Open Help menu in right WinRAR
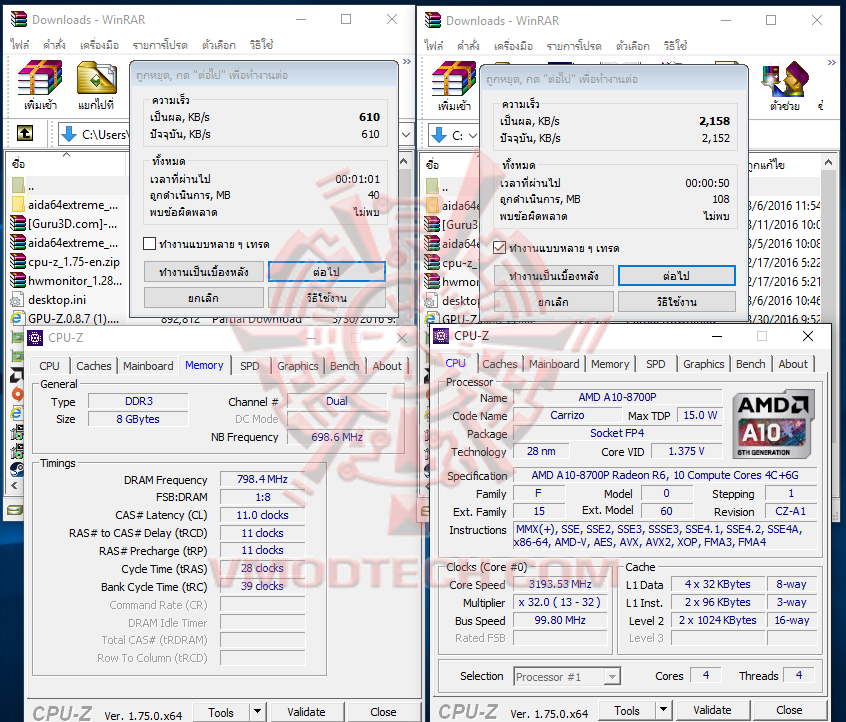 pyautogui.click(x=675, y=46)
